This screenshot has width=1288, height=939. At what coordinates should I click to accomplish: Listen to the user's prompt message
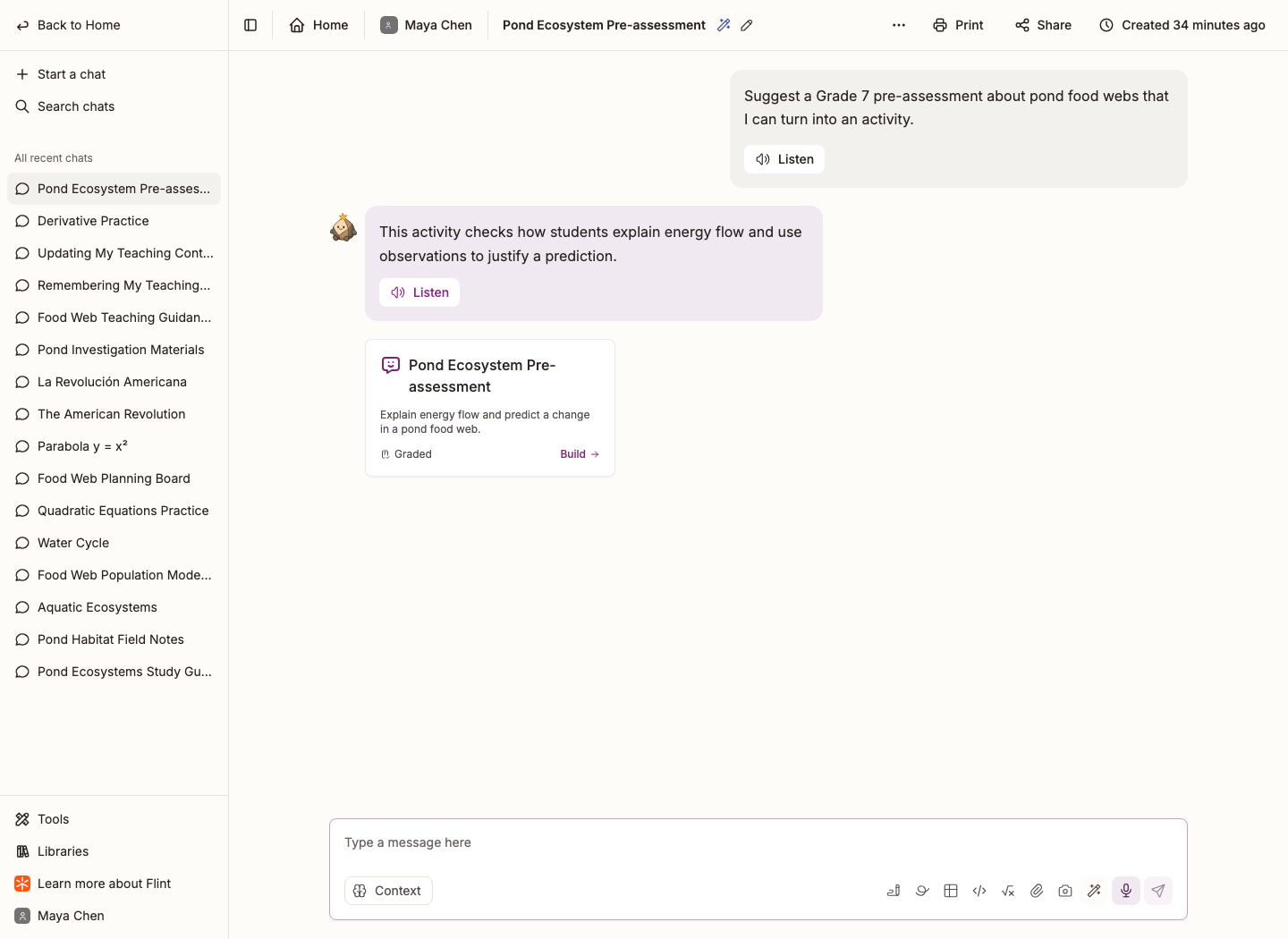pos(784,159)
